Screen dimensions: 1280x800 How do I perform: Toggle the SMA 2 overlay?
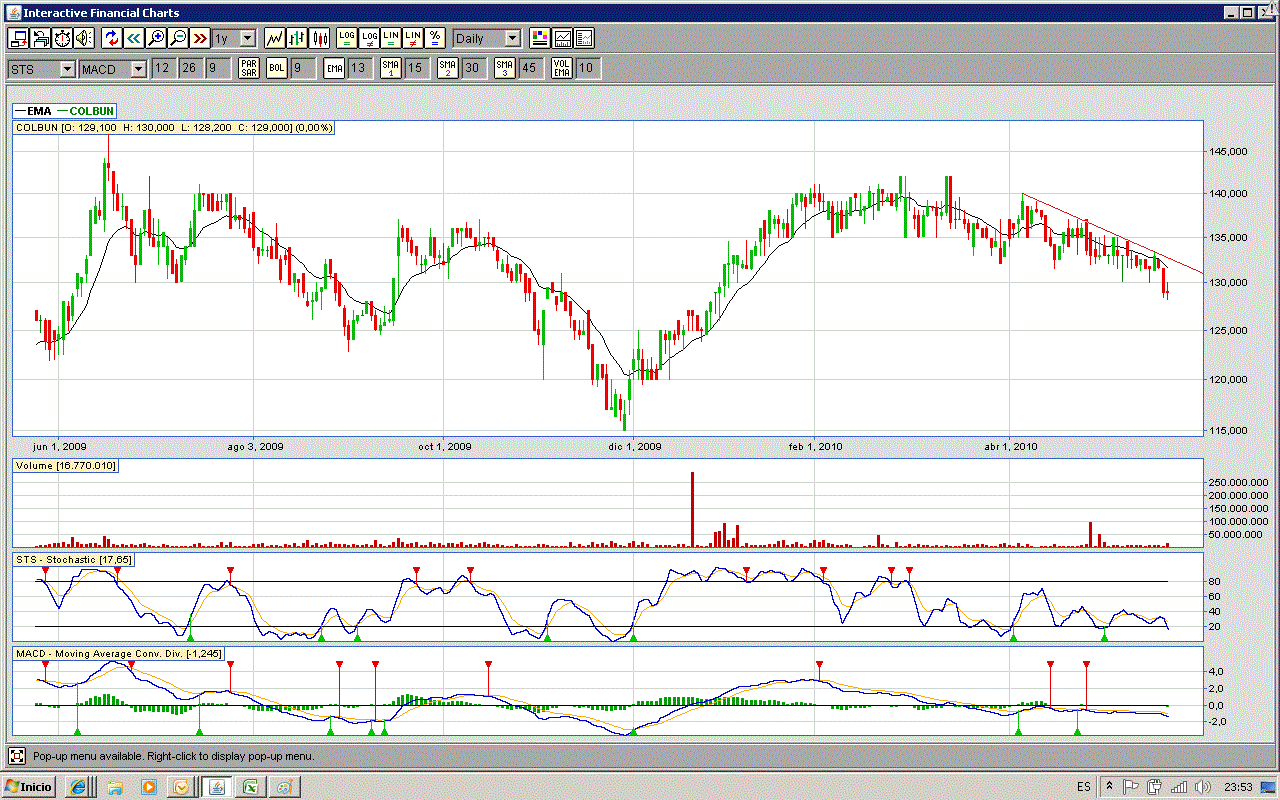coord(447,68)
